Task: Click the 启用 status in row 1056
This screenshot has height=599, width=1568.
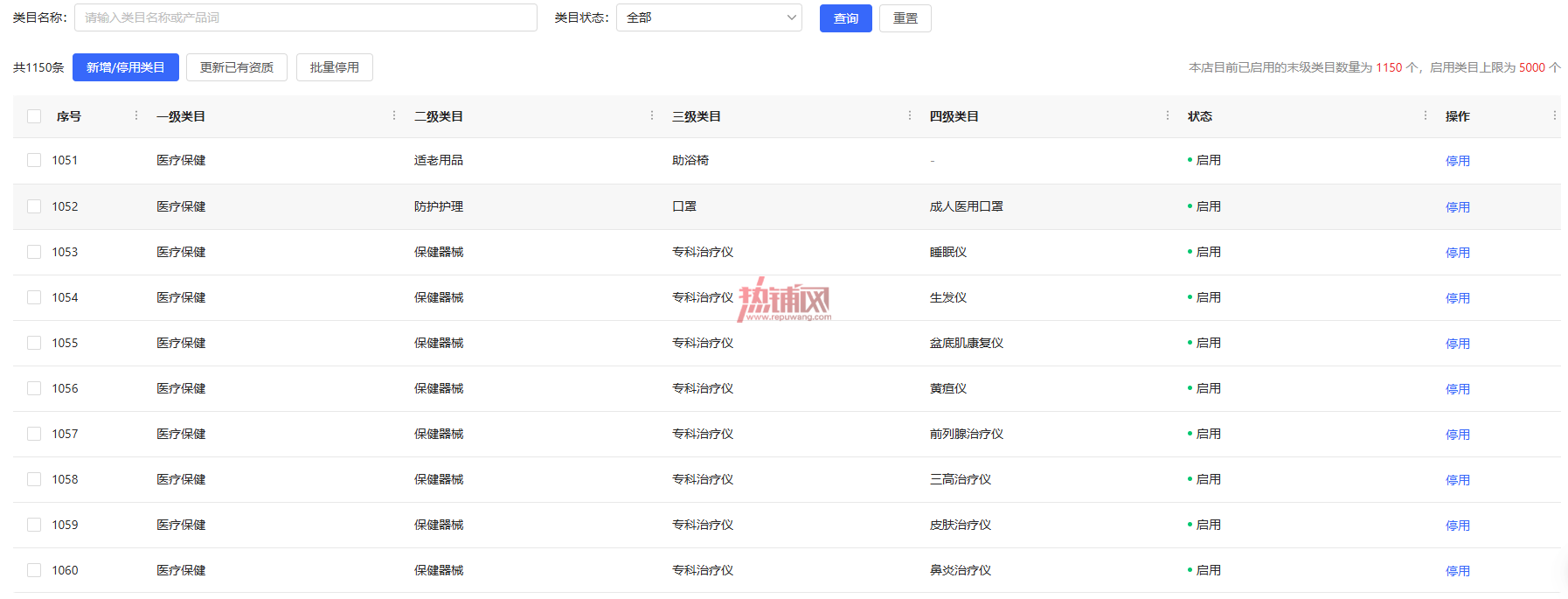Action: [1204, 388]
